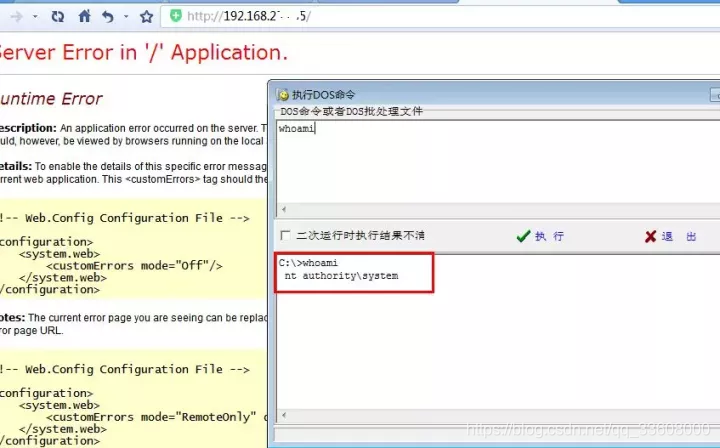Open dropdown next to the undo arrow
The image size is (720, 448).
(x=126, y=17)
